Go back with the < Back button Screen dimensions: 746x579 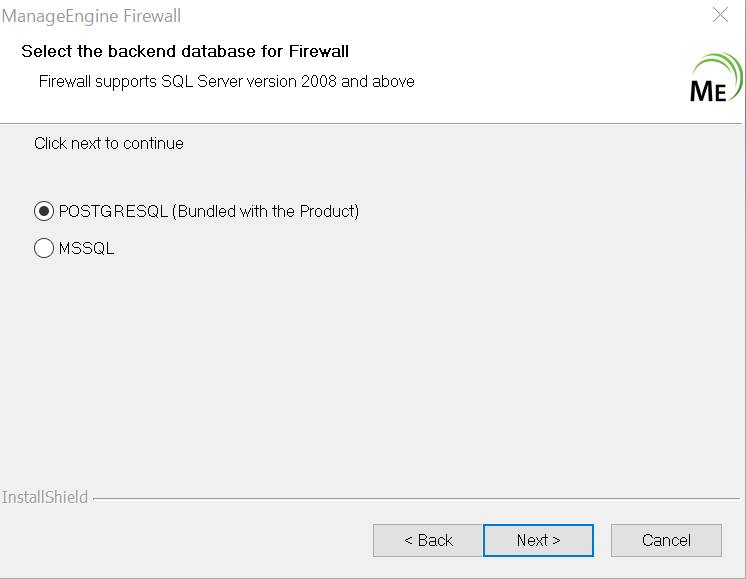[x=428, y=540]
